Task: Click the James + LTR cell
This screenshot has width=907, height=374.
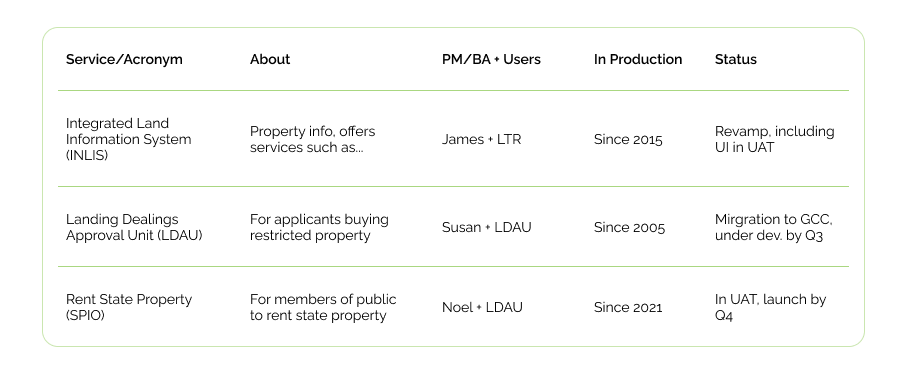Action: (481, 139)
